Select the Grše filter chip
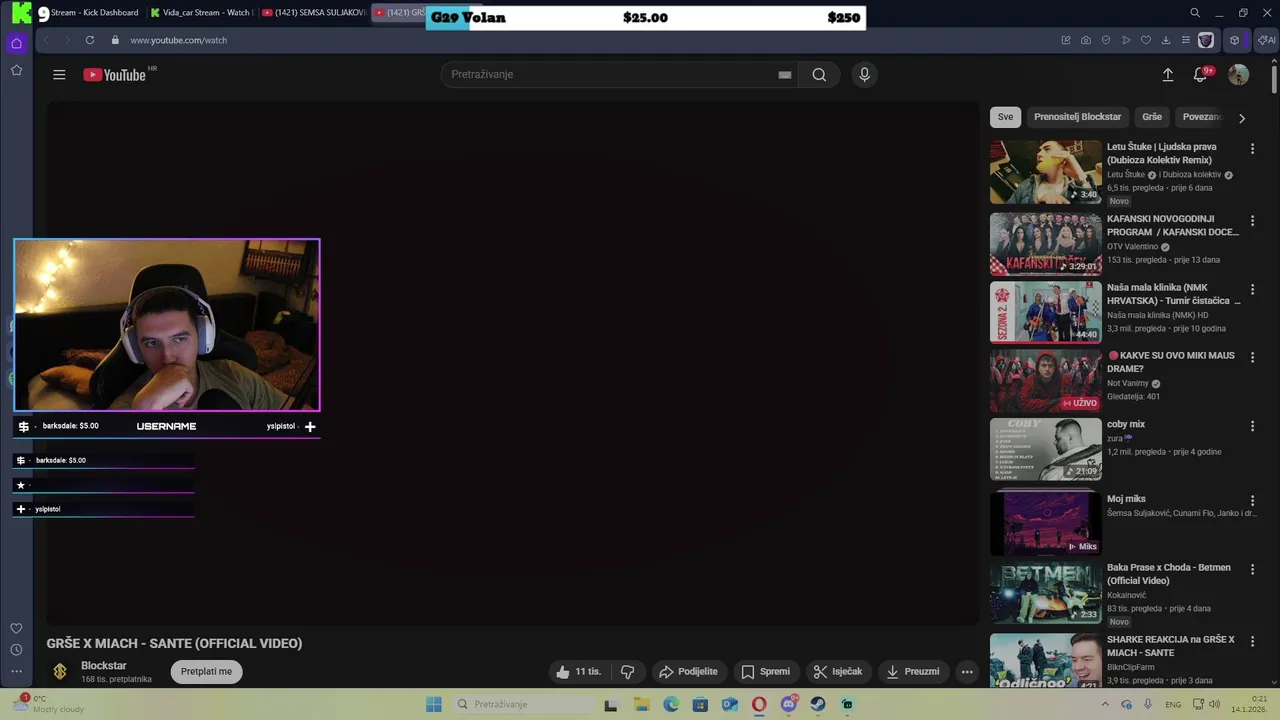The width and height of the screenshot is (1280, 720). click(x=1152, y=117)
